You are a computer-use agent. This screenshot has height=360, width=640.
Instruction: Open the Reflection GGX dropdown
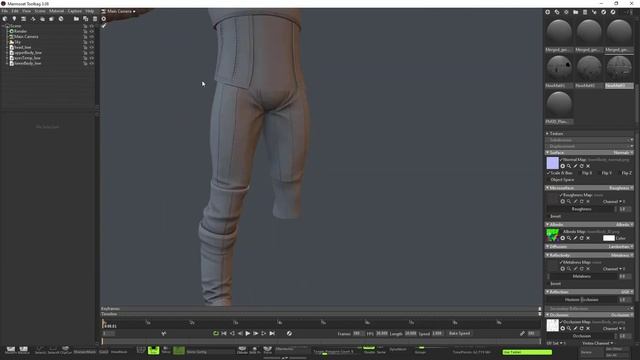click(627, 292)
